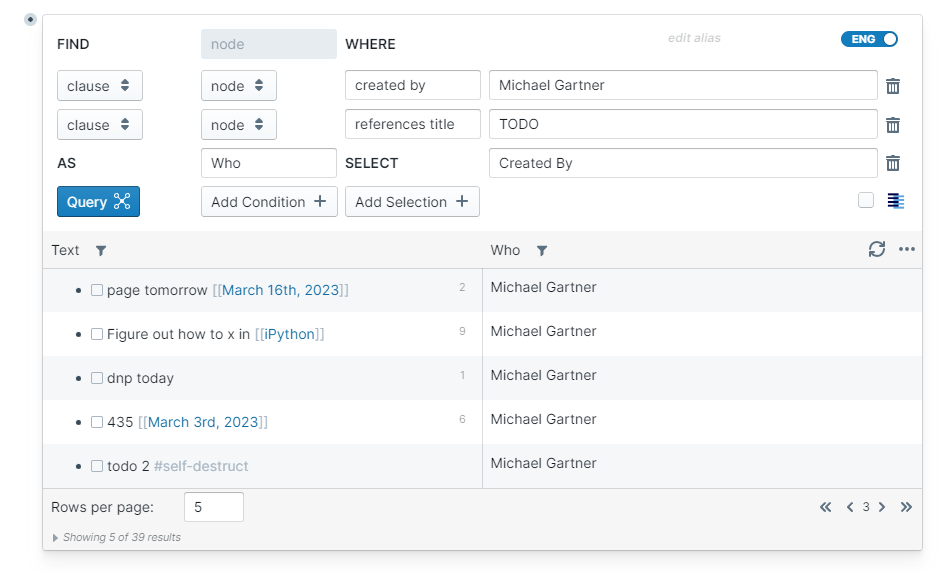The height and width of the screenshot is (572, 943).
Task: Open the second row's node dropdown
Action: (x=238, y=125)
